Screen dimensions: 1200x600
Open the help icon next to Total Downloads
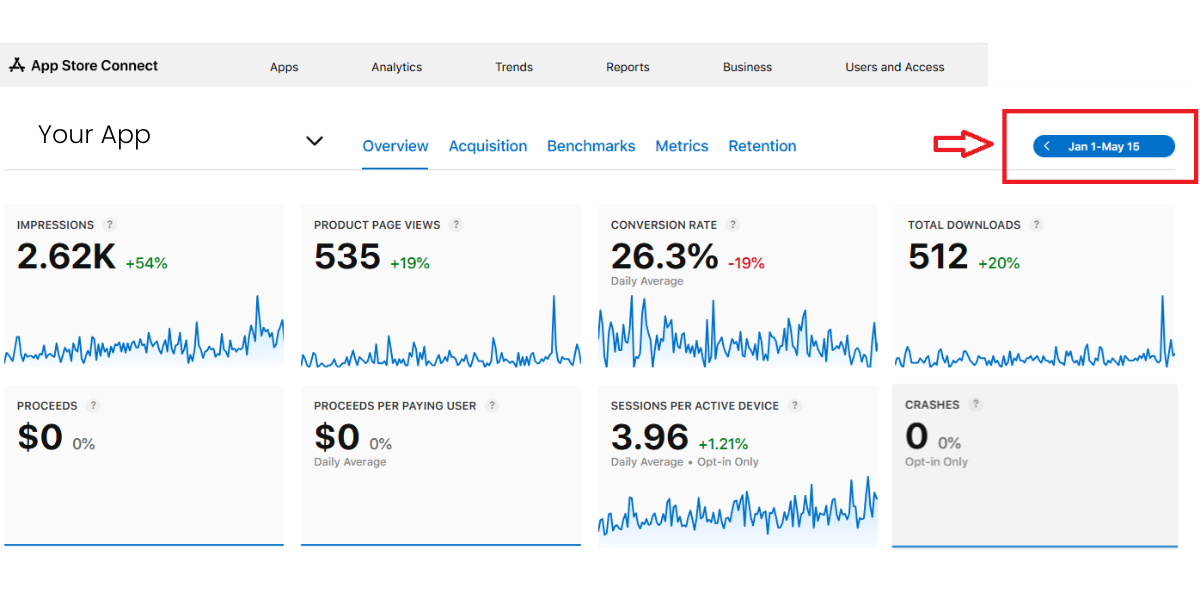(1037, 225)
